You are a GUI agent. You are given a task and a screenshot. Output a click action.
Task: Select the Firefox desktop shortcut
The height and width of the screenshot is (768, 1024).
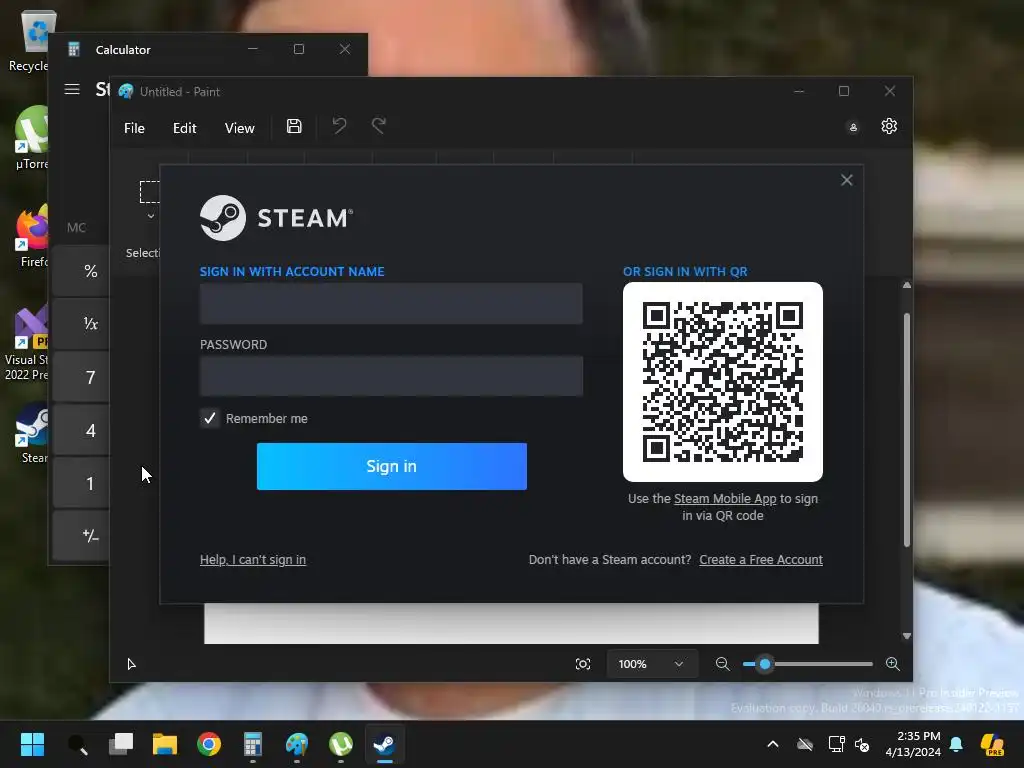click(33, 236)
